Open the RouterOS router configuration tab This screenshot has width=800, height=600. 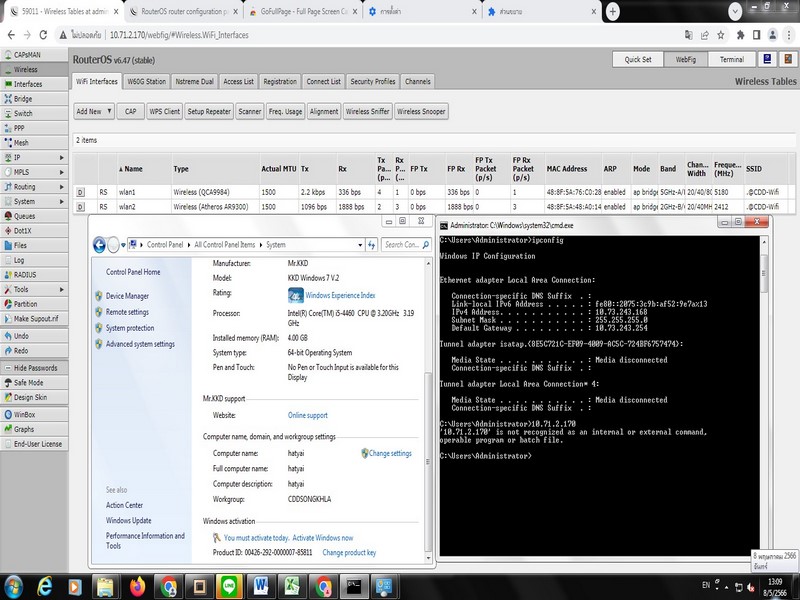[x=185, y=11]
